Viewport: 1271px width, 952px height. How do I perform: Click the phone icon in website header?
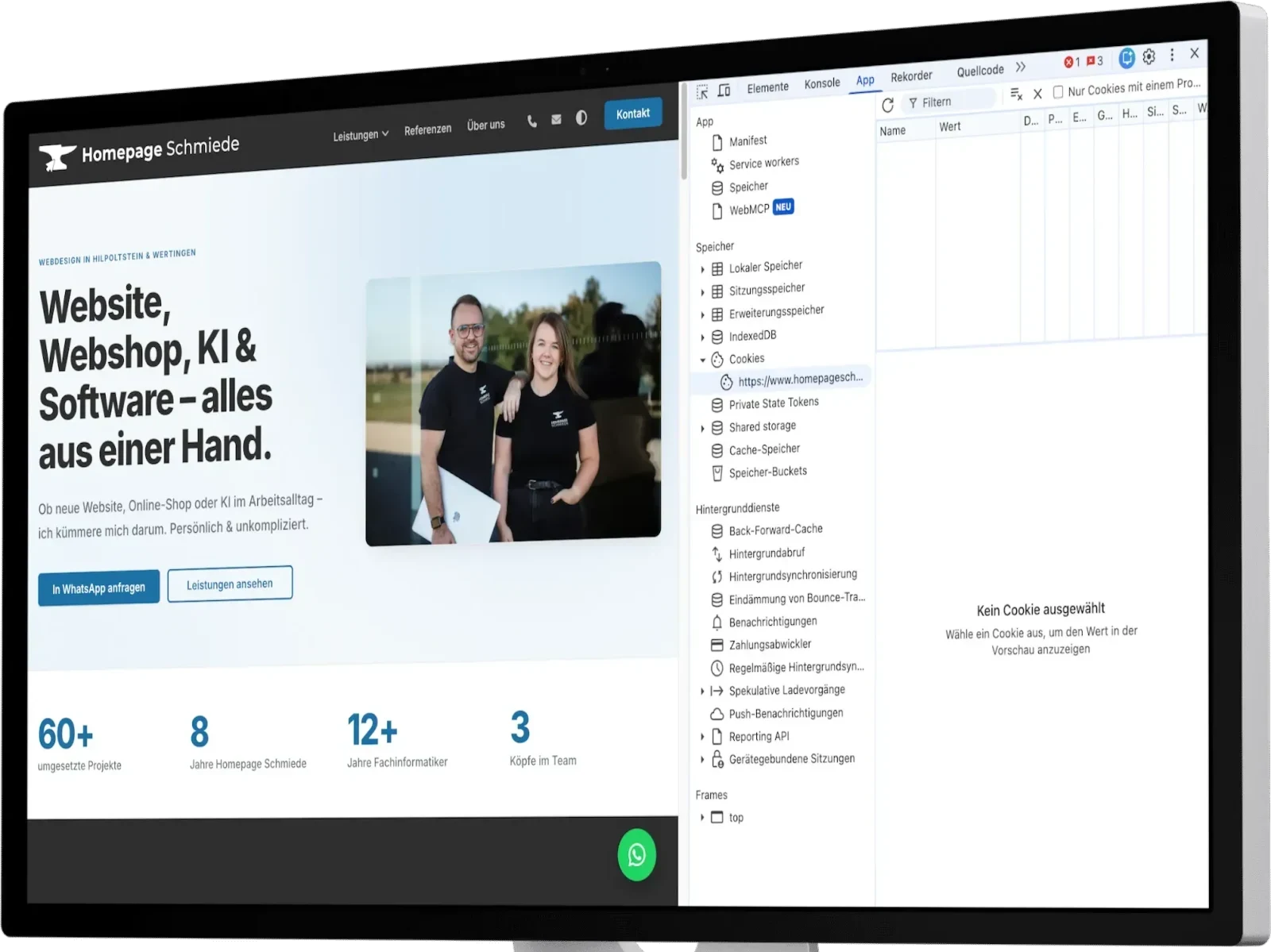[x=531, y=121]
